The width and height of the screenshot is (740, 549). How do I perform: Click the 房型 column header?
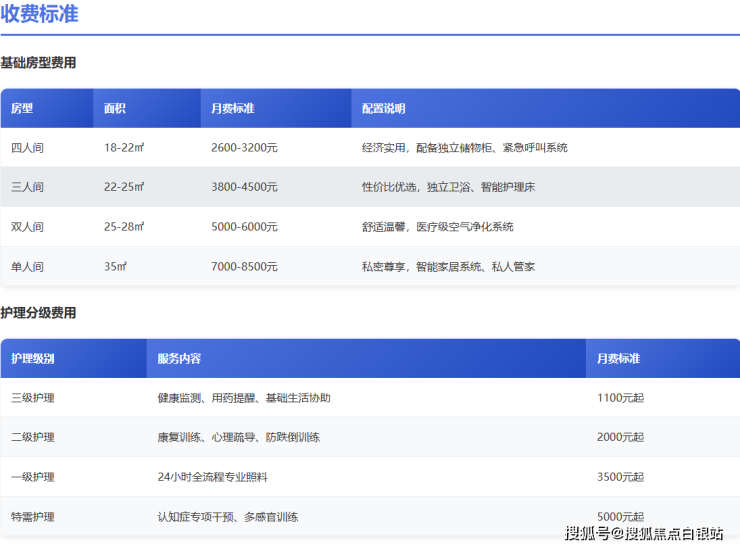(22, 108)
